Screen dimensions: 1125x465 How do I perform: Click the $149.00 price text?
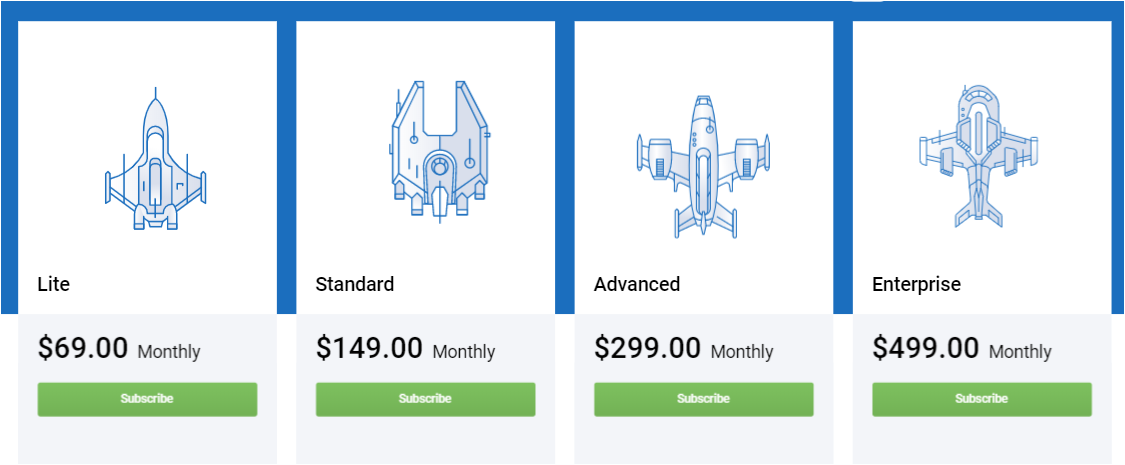coord(369,348)
